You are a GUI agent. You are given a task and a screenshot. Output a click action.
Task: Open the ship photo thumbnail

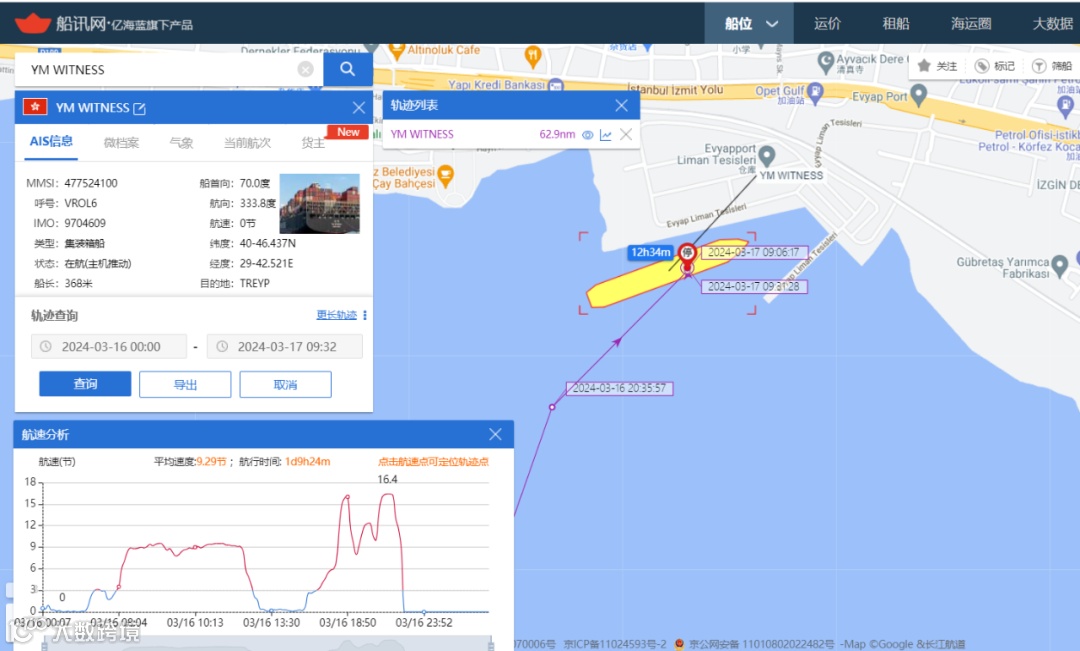click(x=320, y=204)
